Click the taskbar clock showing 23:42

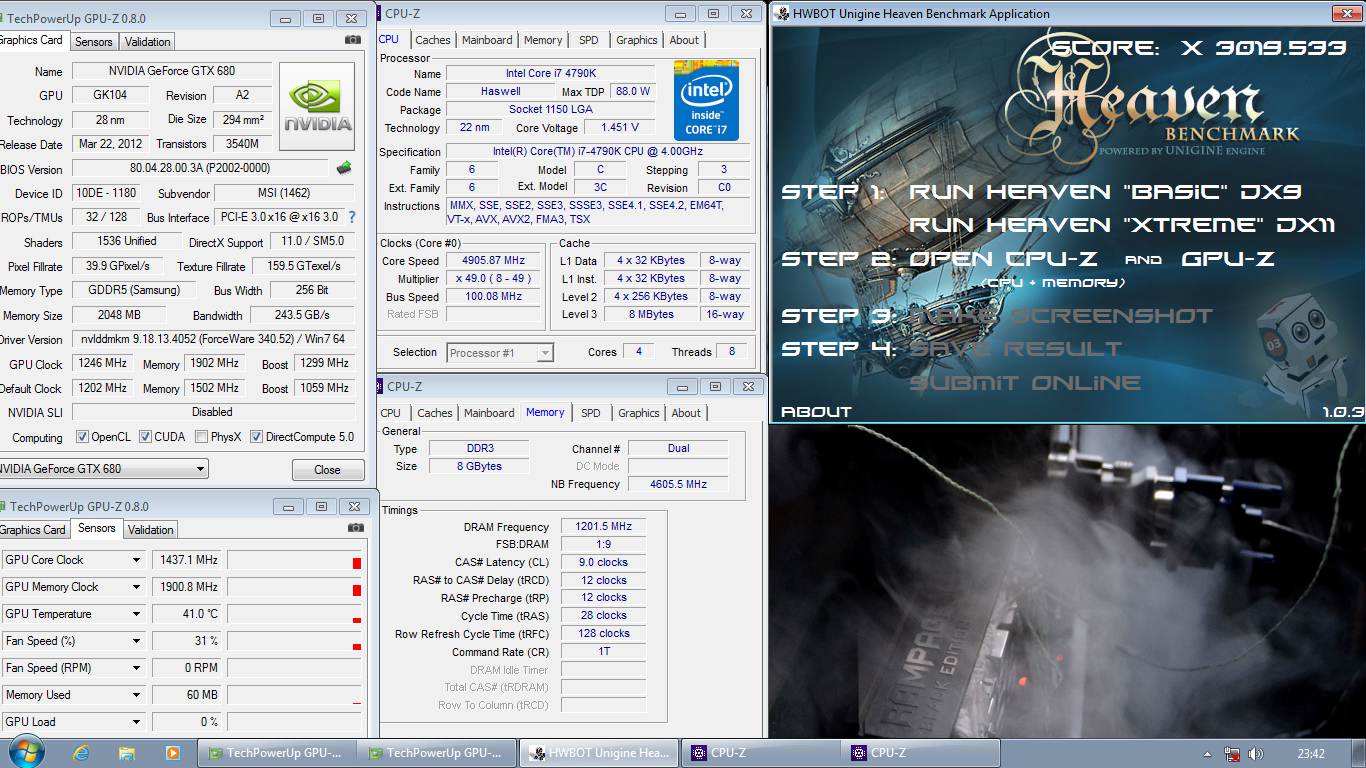(x=1311, y=754)
